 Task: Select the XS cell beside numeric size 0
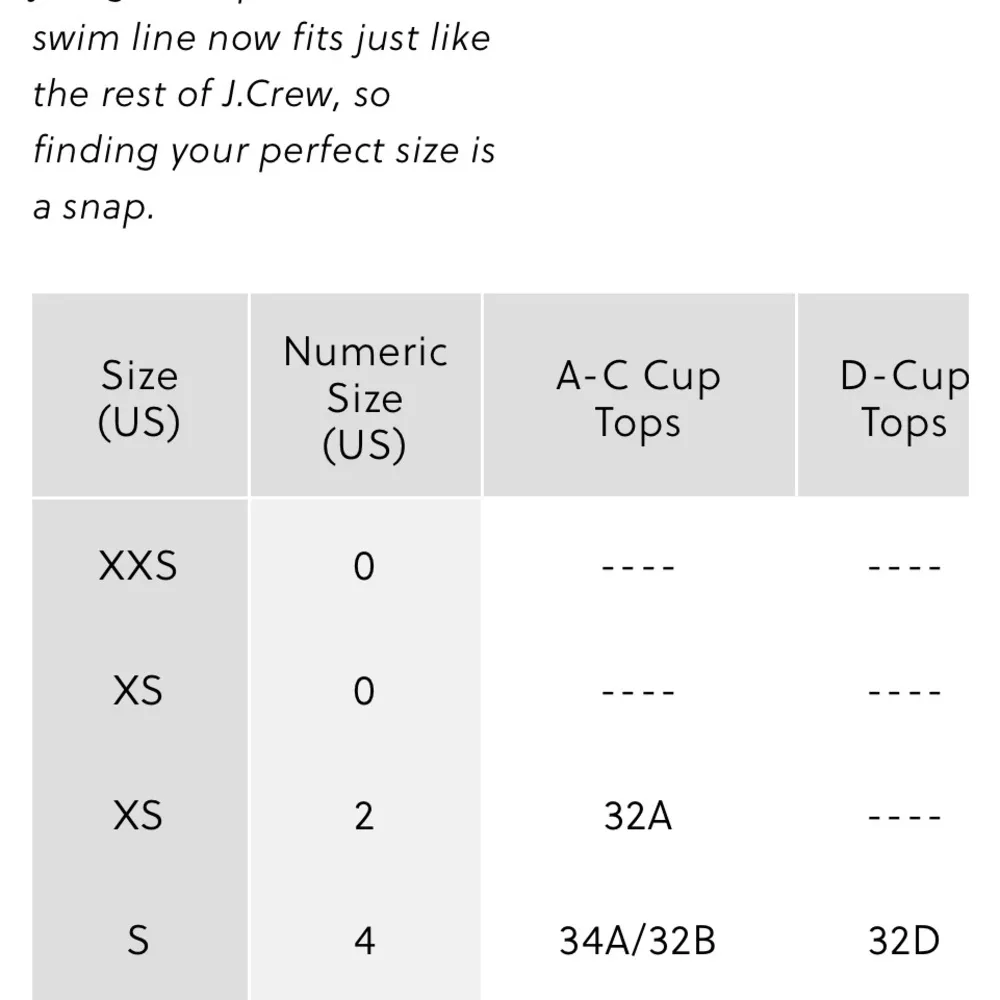(139, 691)
